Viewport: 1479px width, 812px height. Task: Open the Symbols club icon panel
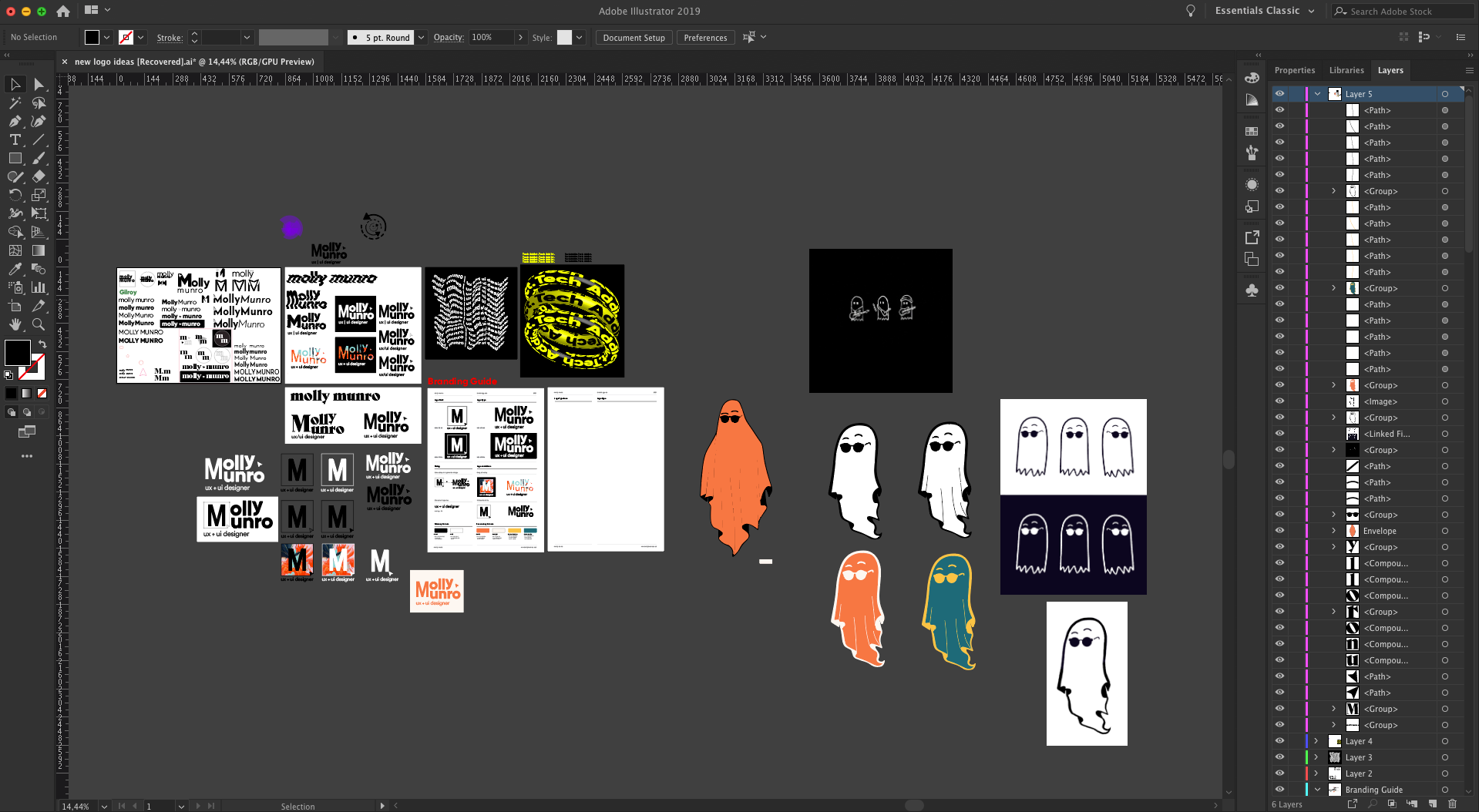tap(1252, 290)
